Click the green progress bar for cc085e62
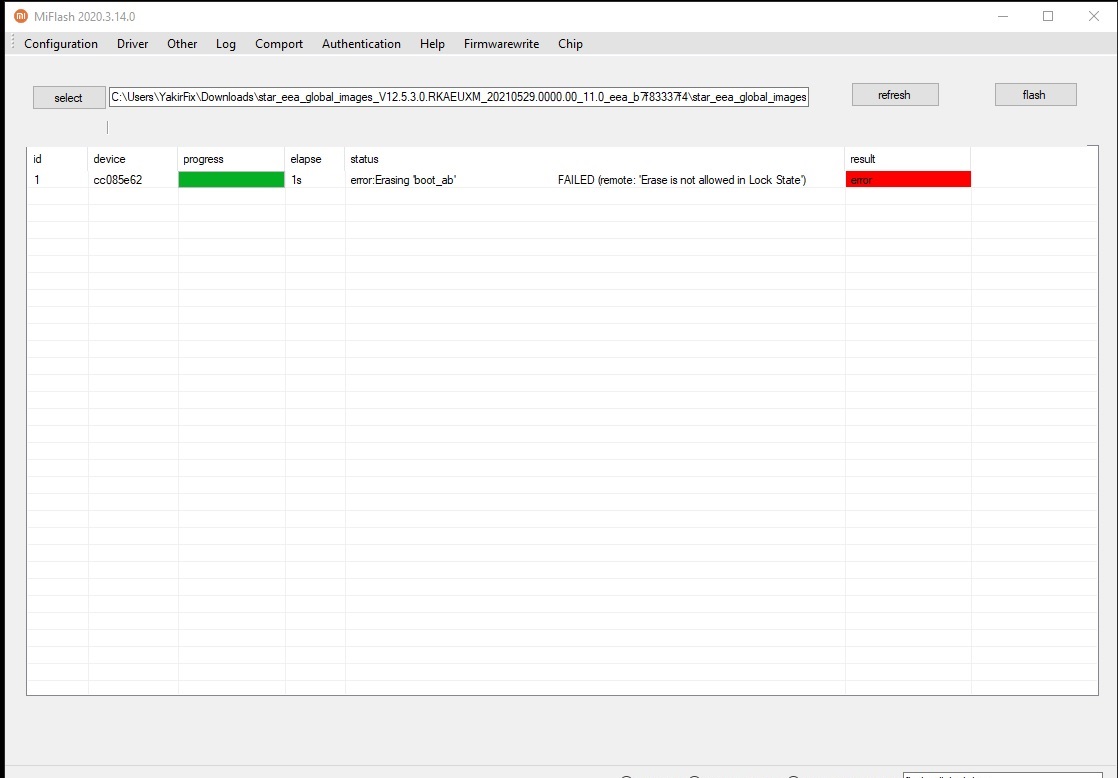 [x=231, y=180]
